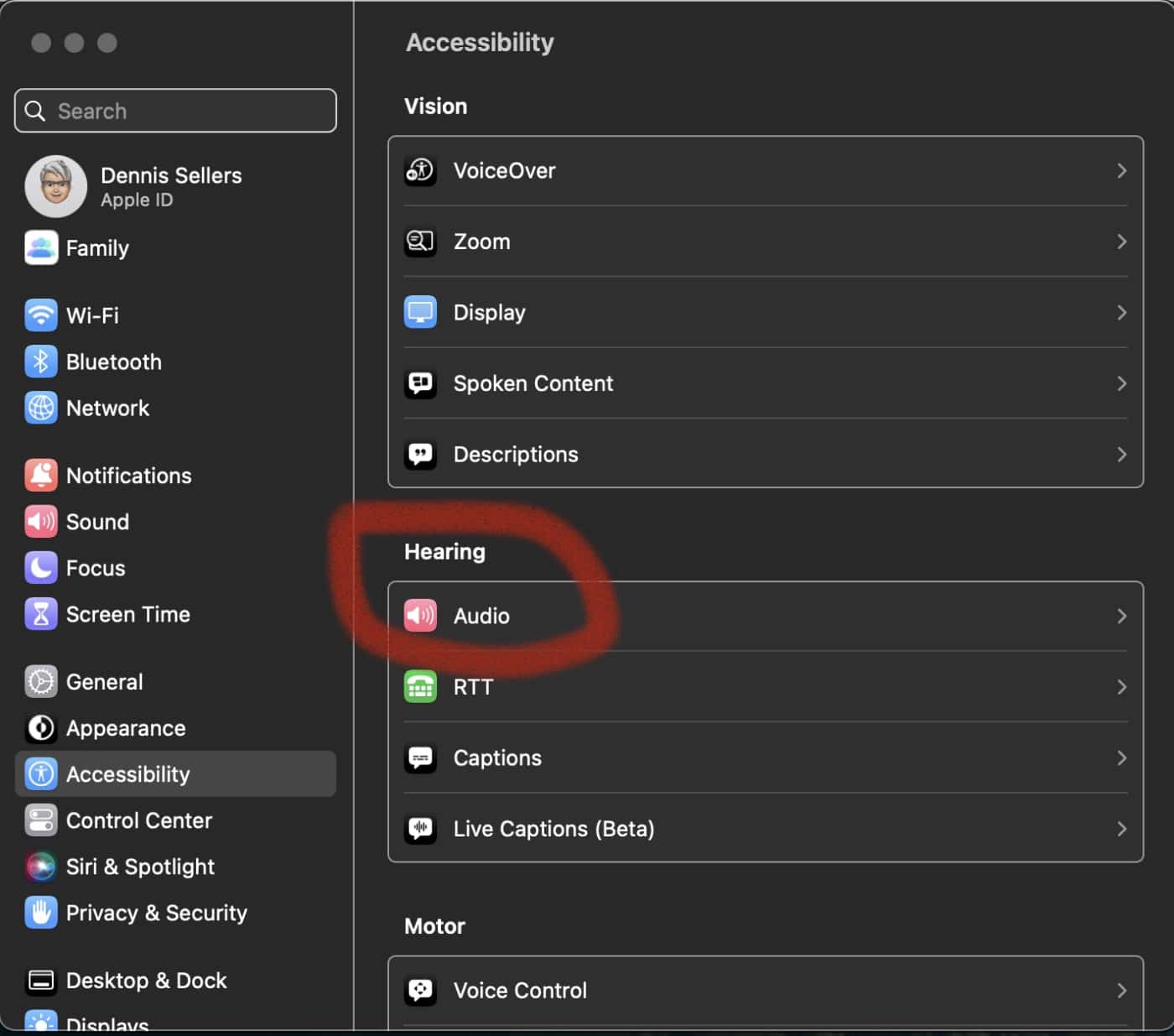The image size is (1174, 1036).
Task: Click the Search field in sidebar
Action: tap(175, 111)
